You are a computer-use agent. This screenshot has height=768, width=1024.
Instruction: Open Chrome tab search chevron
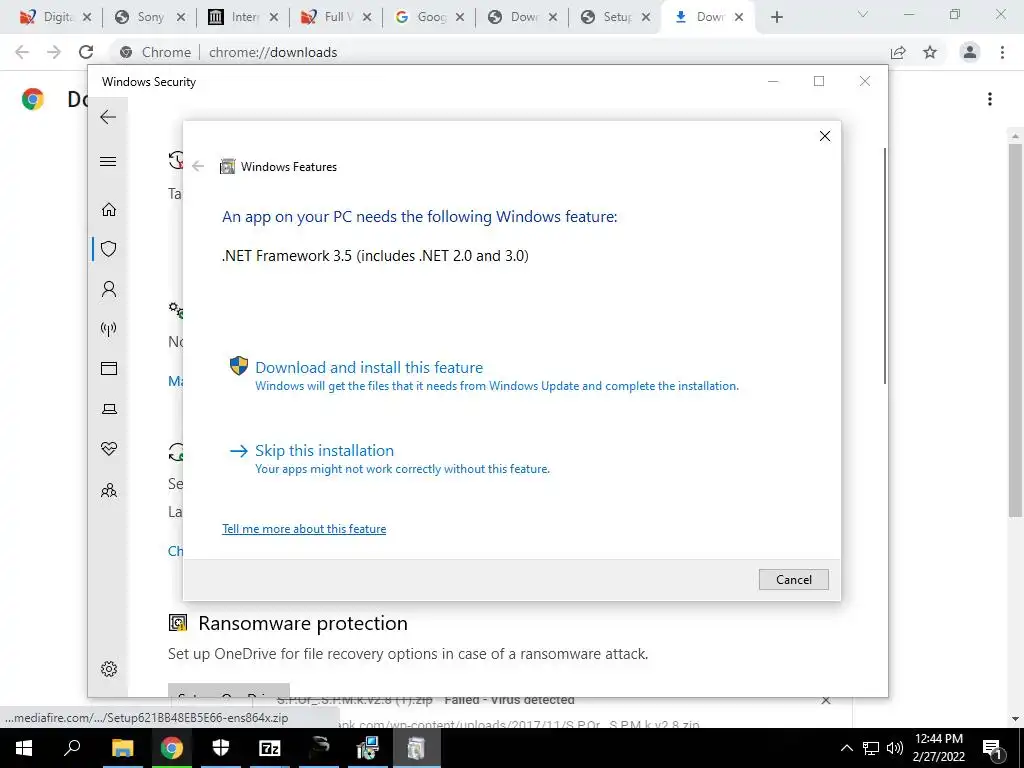tap(863, 14)
